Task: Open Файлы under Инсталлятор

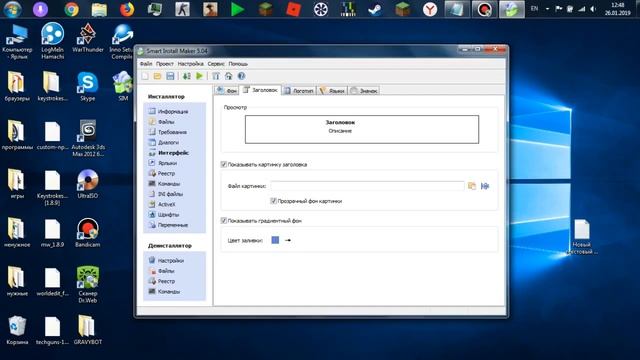Action: pyautogui.click(x=162, y=122)
